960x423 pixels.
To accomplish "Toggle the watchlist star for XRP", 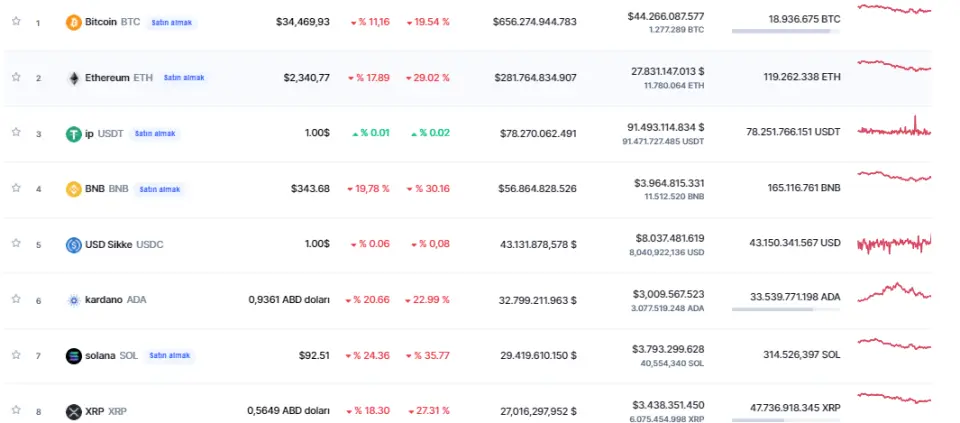I will point(16,411).
